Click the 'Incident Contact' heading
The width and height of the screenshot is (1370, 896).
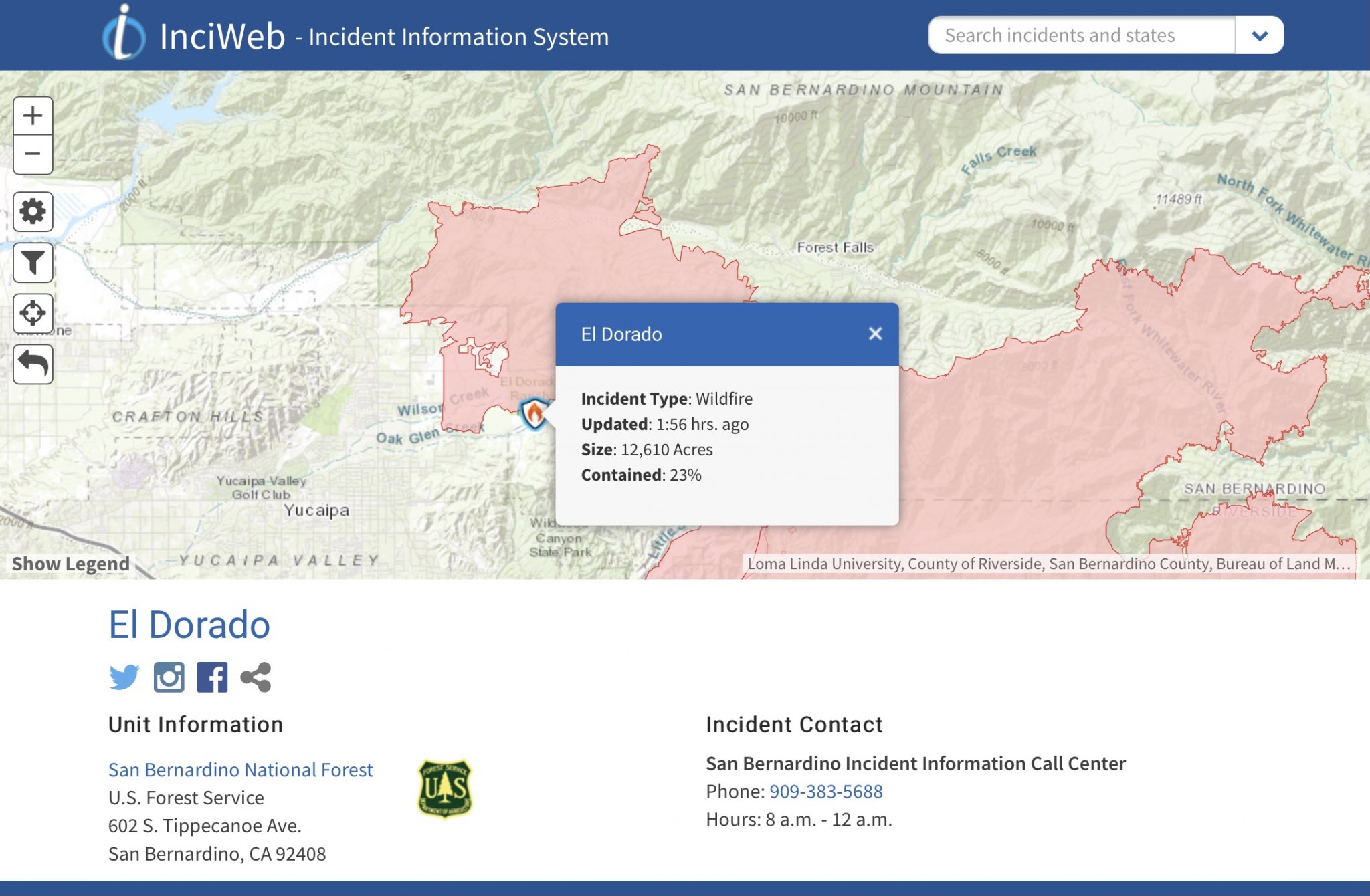(794, 725)
